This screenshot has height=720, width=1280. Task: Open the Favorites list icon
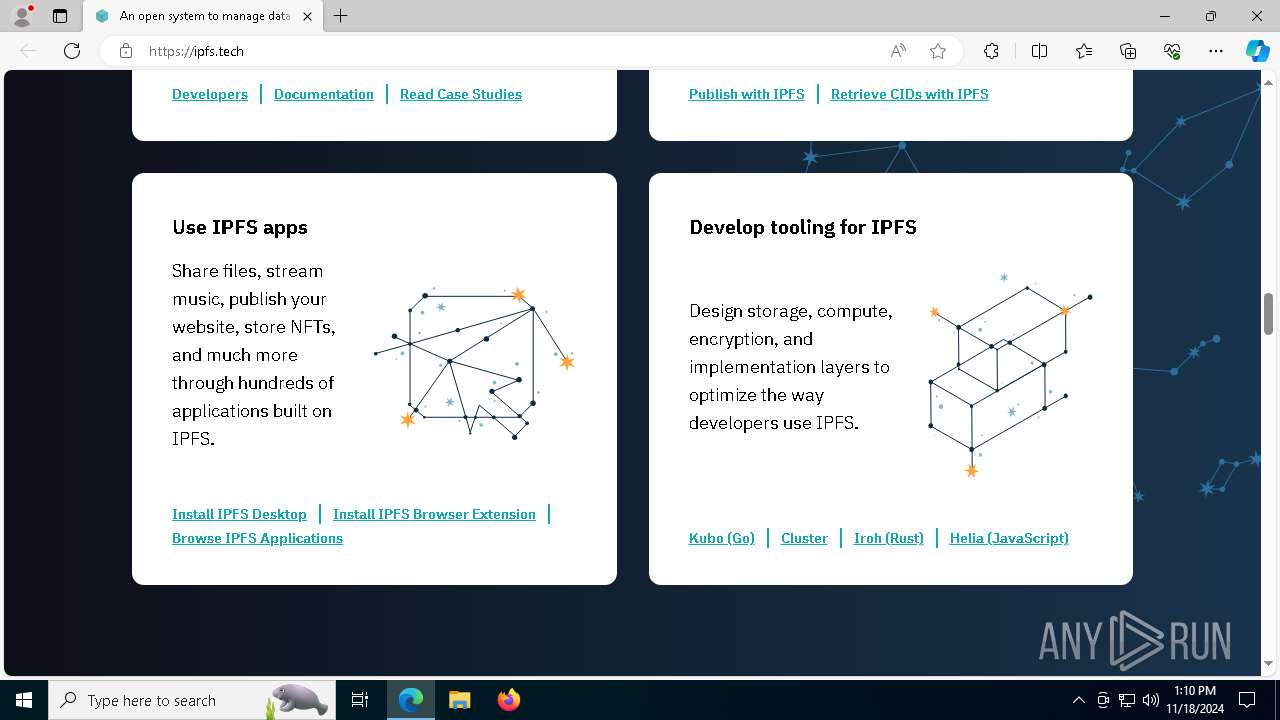click(x=1084, y=51)
